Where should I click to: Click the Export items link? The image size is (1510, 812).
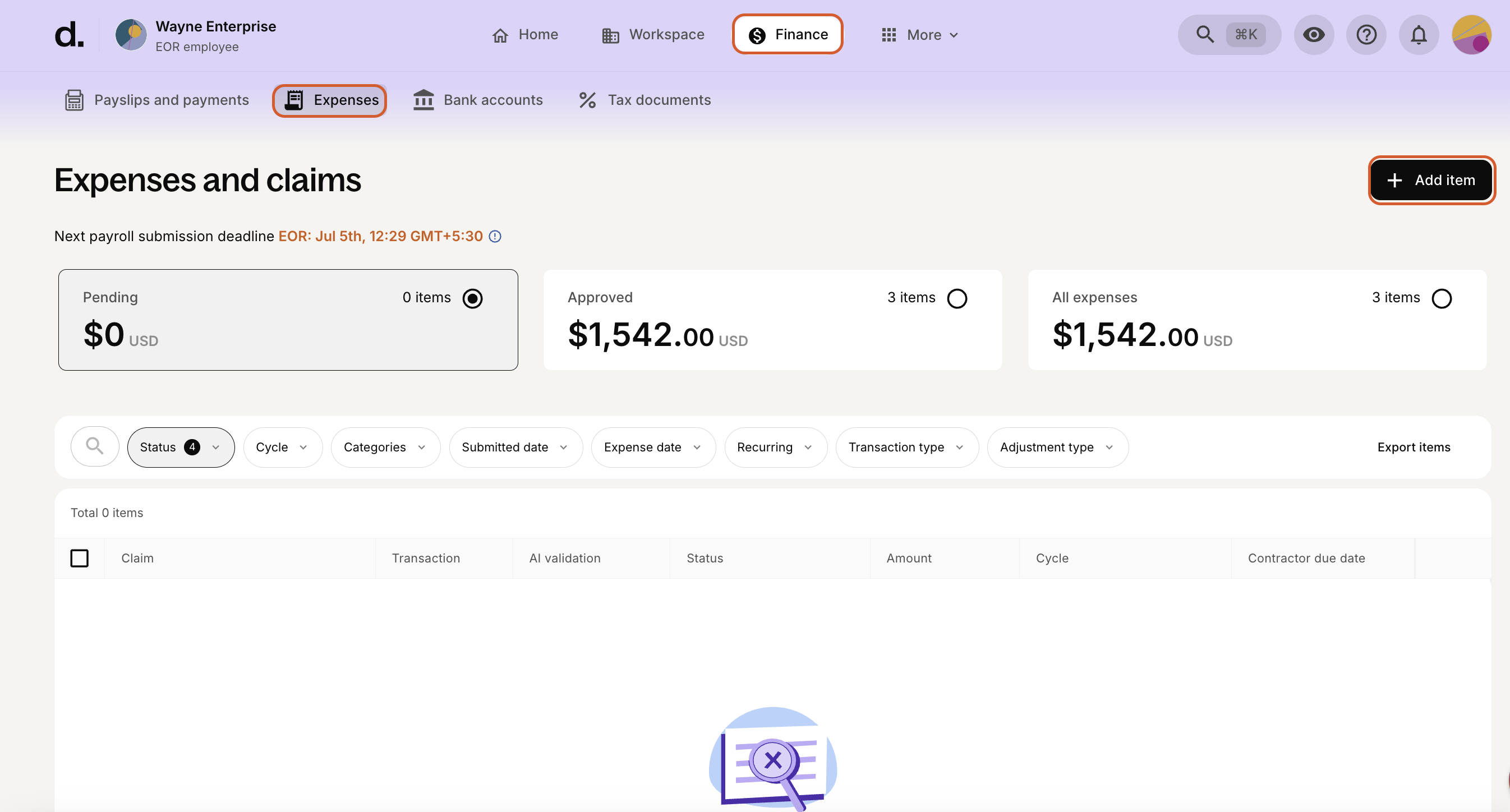(1414, 446)
